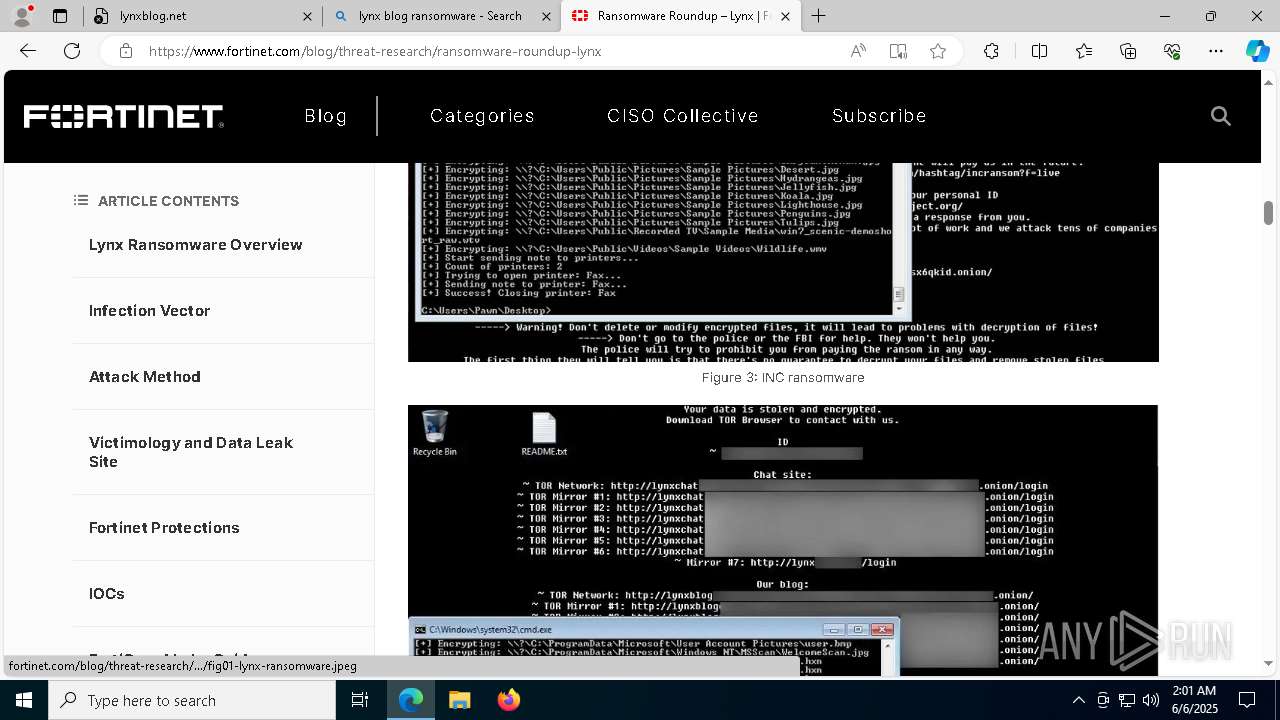This screenshot has height=720, width=1280.
Task: Click the INC ransomware figure image
Action: click(783, 262)
